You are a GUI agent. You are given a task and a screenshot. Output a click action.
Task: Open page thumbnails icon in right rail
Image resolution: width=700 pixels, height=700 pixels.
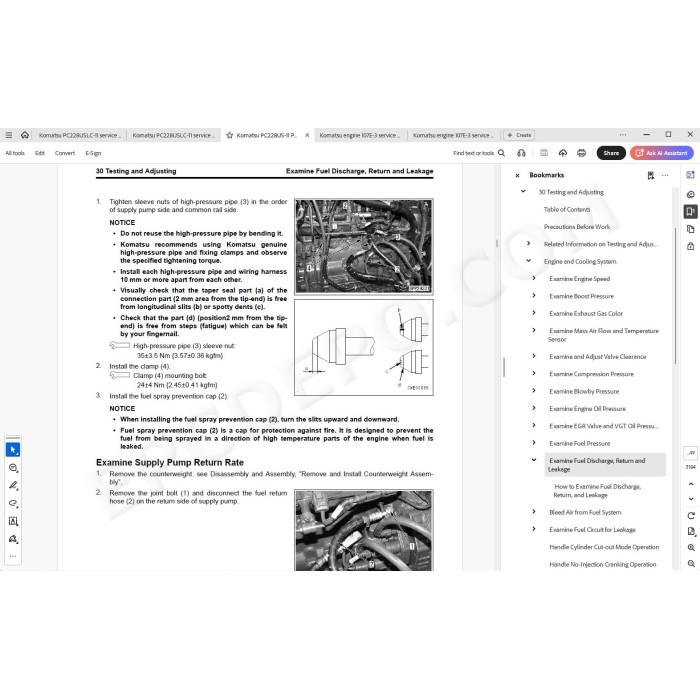[691, 229]
